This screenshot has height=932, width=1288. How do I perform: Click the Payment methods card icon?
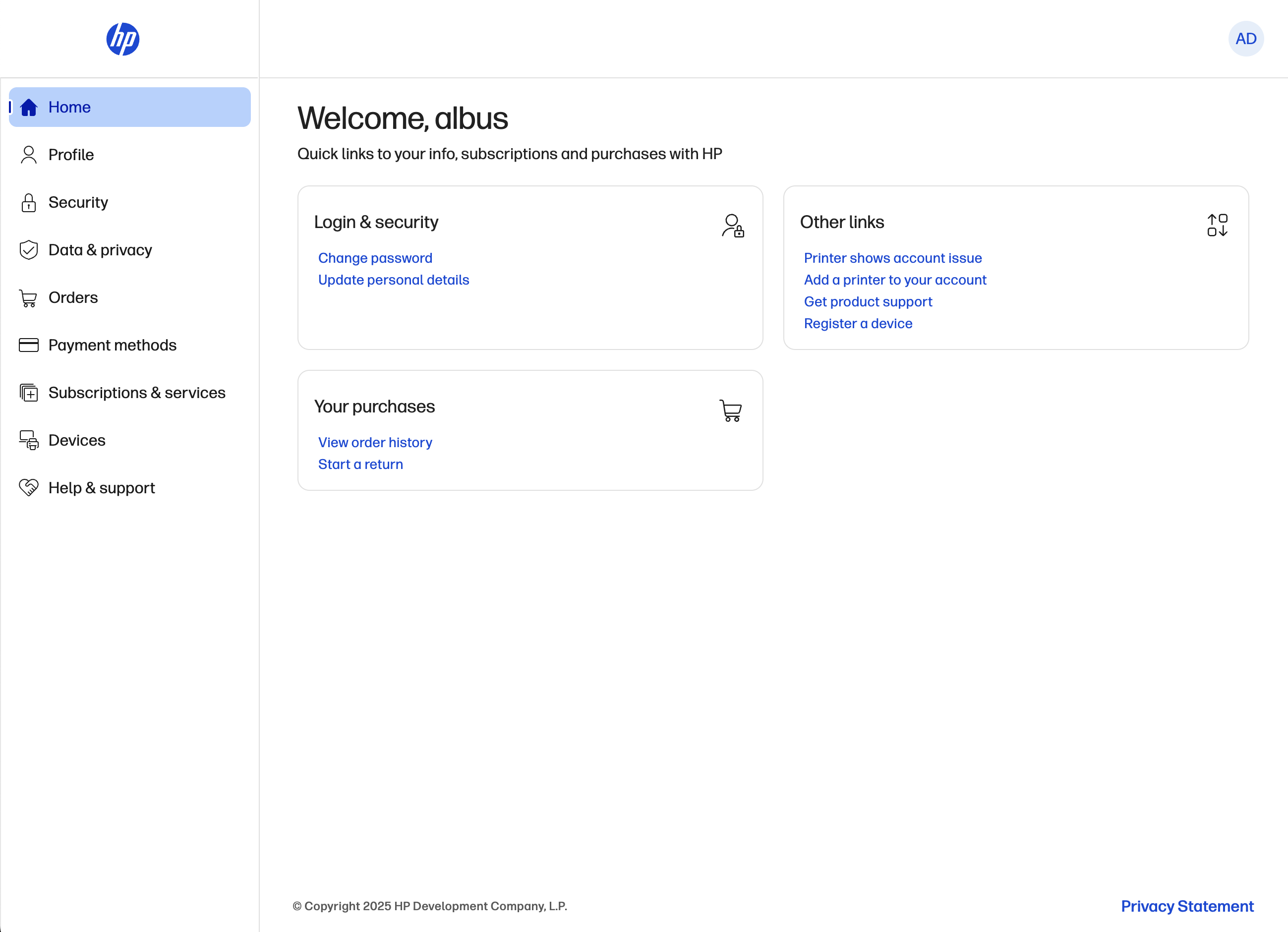(x=28, y=346)
